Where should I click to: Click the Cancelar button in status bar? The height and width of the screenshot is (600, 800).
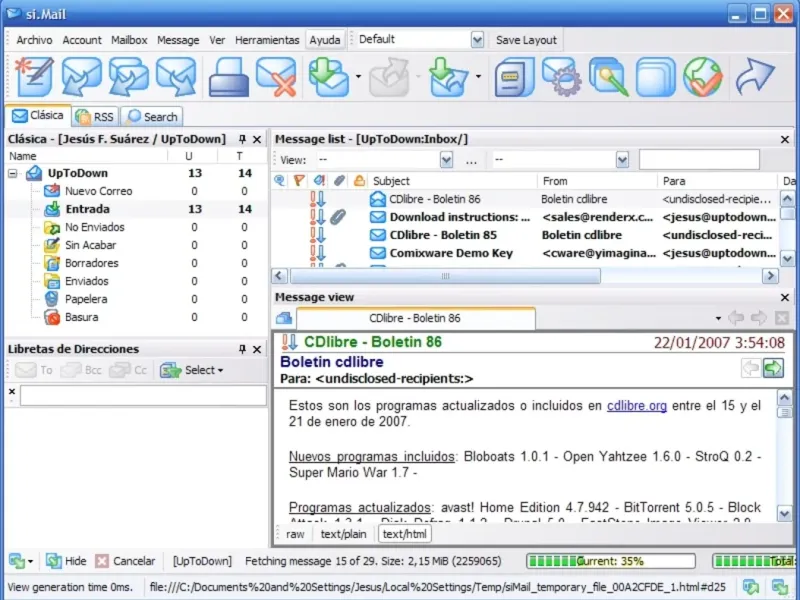(x=124, y=561)
